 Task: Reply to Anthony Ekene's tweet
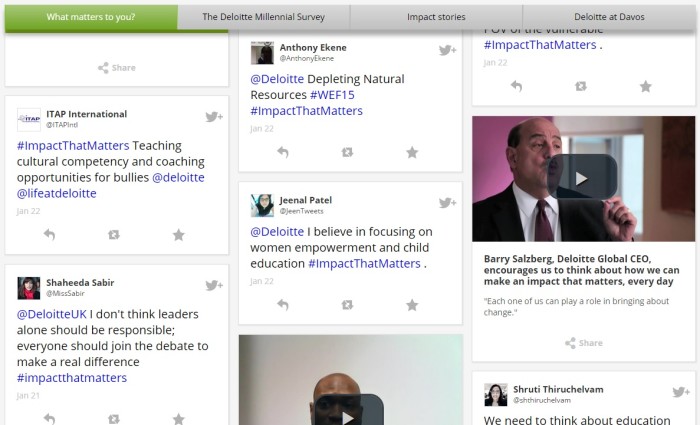283,152
